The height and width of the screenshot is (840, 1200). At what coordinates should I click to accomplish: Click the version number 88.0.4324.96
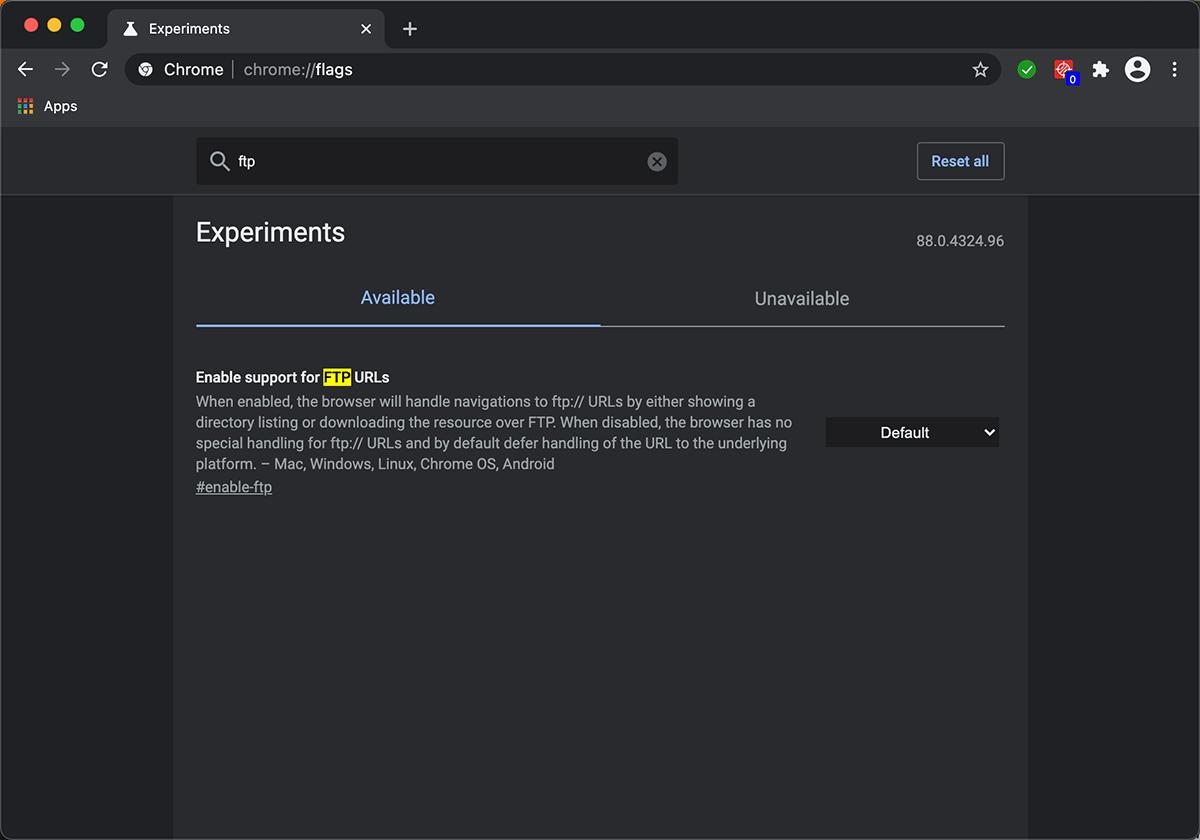[x=960, y=241]
